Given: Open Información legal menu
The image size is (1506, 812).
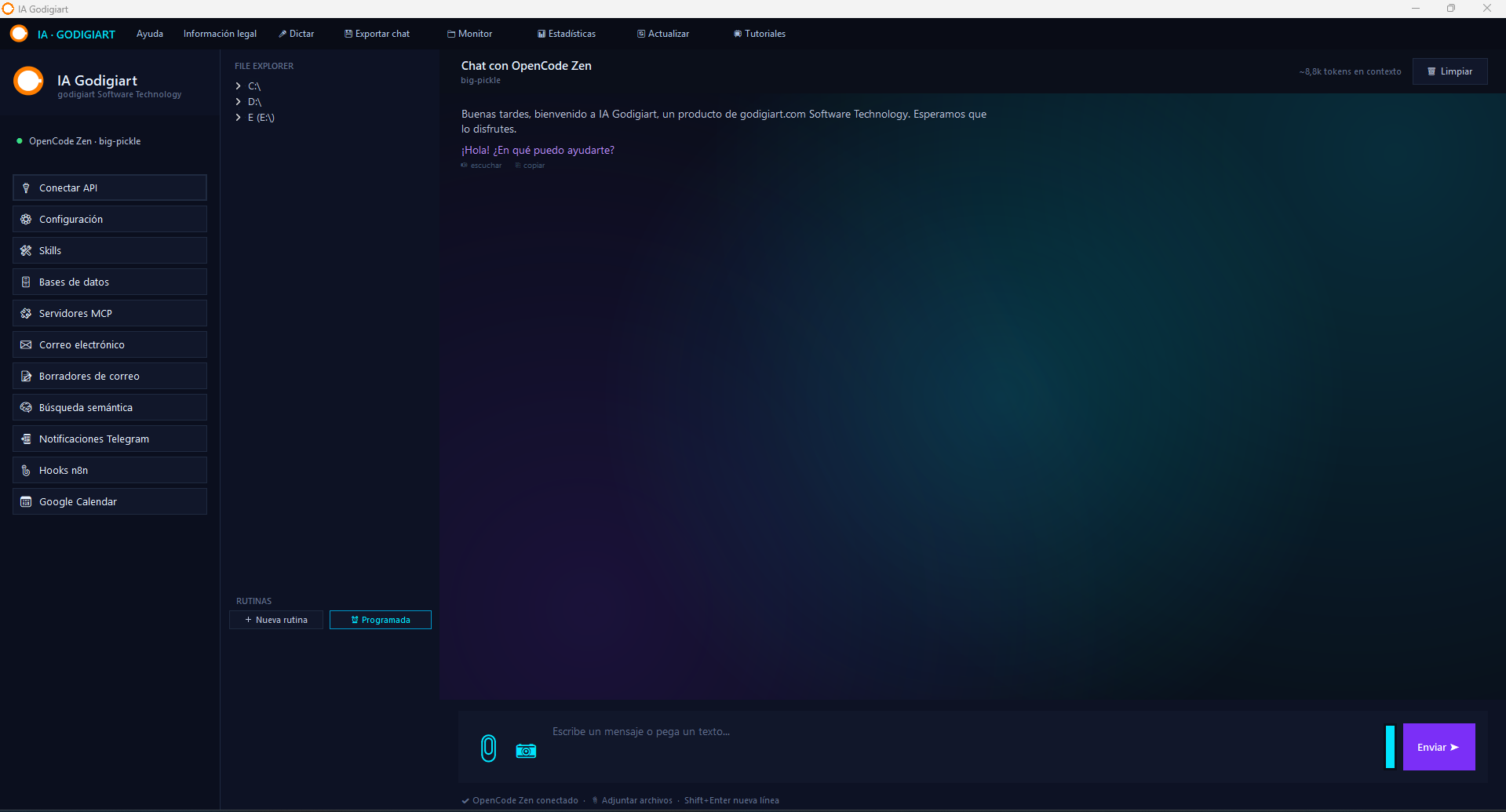Looking at the screenshot, I should coord(220,34).
